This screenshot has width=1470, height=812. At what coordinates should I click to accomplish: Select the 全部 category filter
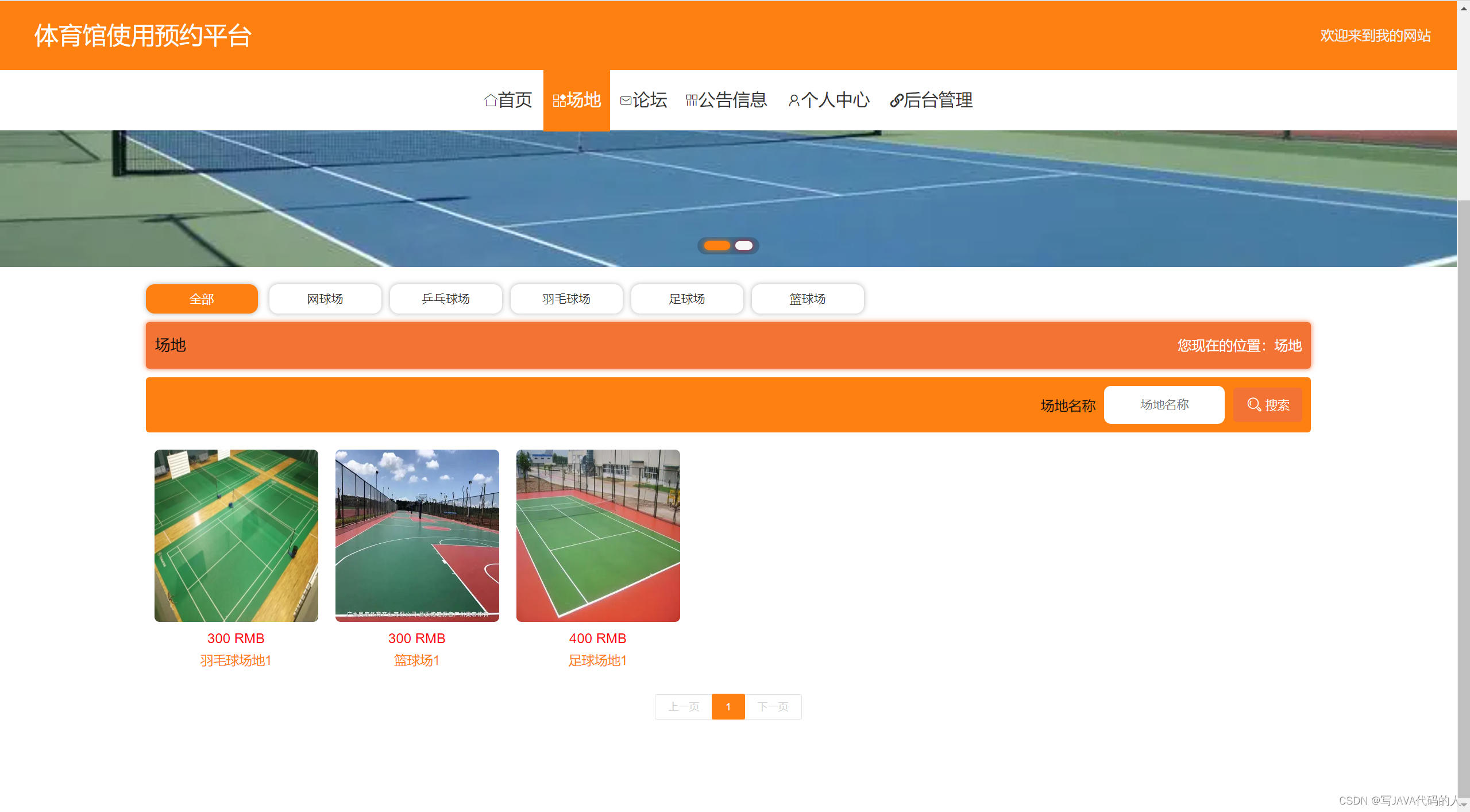pyautogui.click(x=202, y=299)
